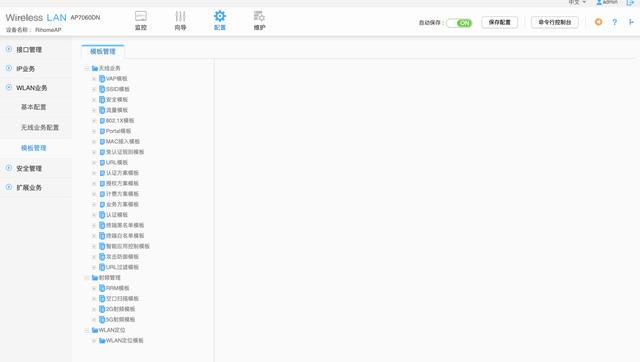Select the 空口扫描模板 tree item
The height and width of the screenshot is (362, 640).
point(122,299)
